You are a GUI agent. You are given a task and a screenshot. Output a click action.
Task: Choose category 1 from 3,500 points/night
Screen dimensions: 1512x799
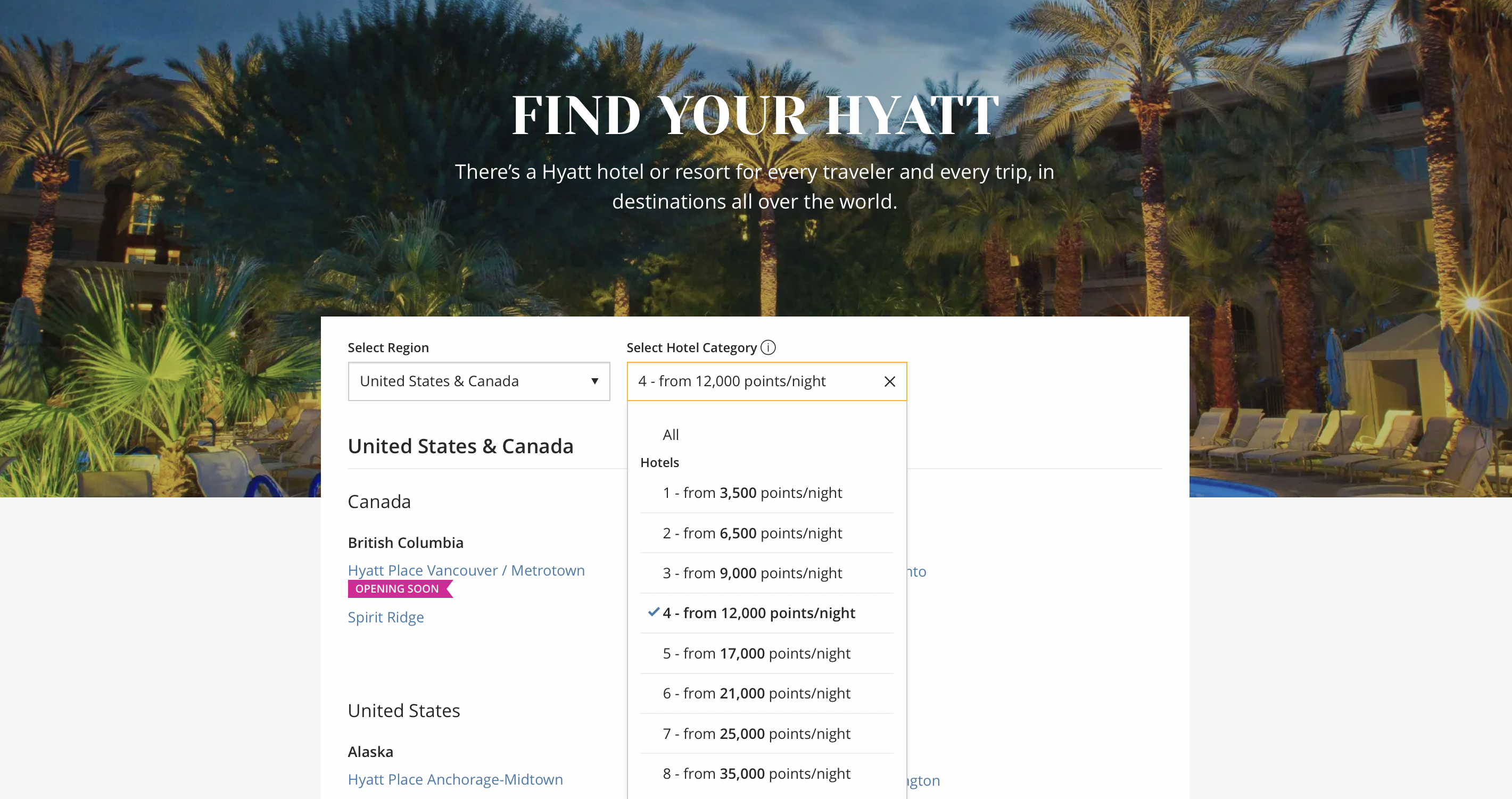(x=752, y=493)
